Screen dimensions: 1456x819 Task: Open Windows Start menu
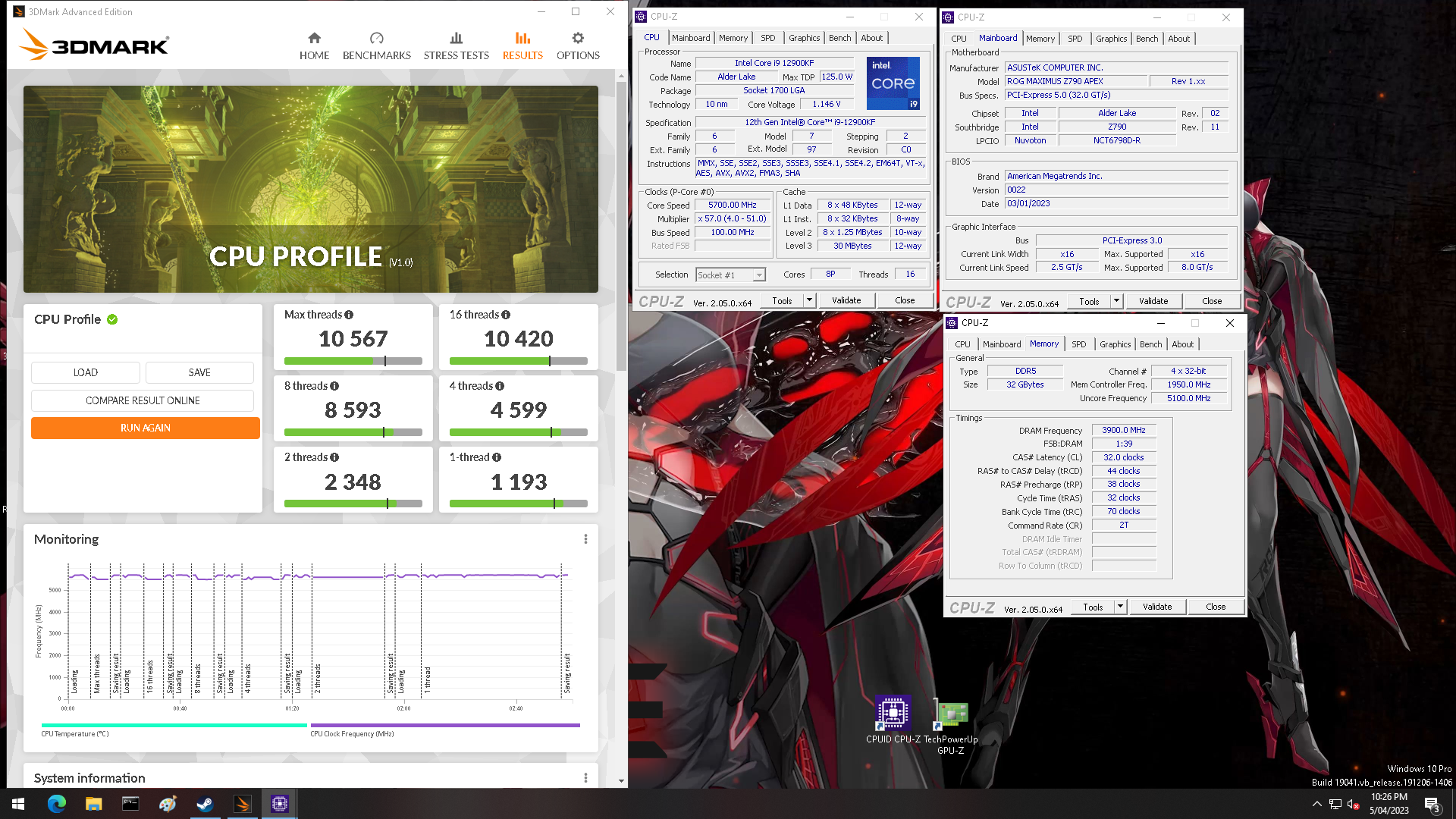click(18, 804)
